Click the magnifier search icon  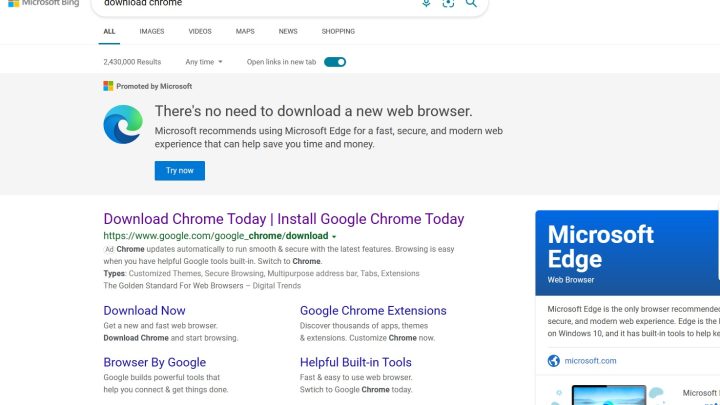coord(471,3)
